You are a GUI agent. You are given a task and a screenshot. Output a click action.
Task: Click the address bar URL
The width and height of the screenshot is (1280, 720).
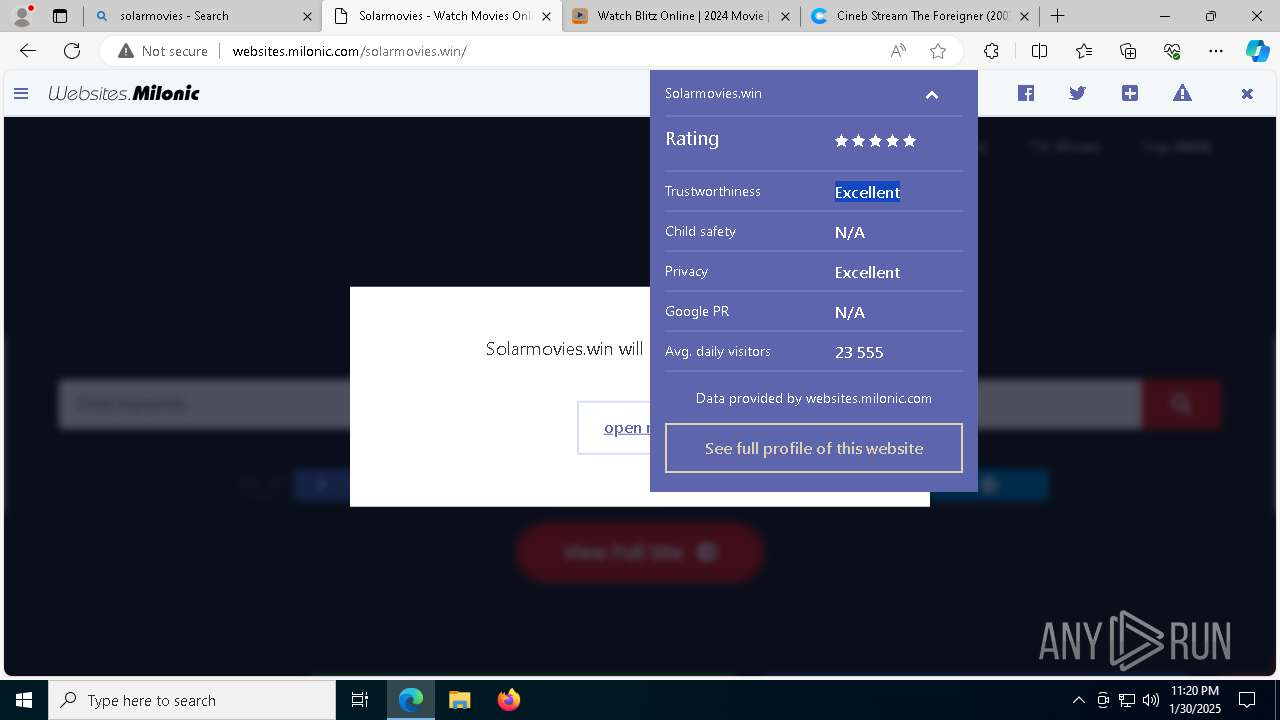click(x=349, y=51)
